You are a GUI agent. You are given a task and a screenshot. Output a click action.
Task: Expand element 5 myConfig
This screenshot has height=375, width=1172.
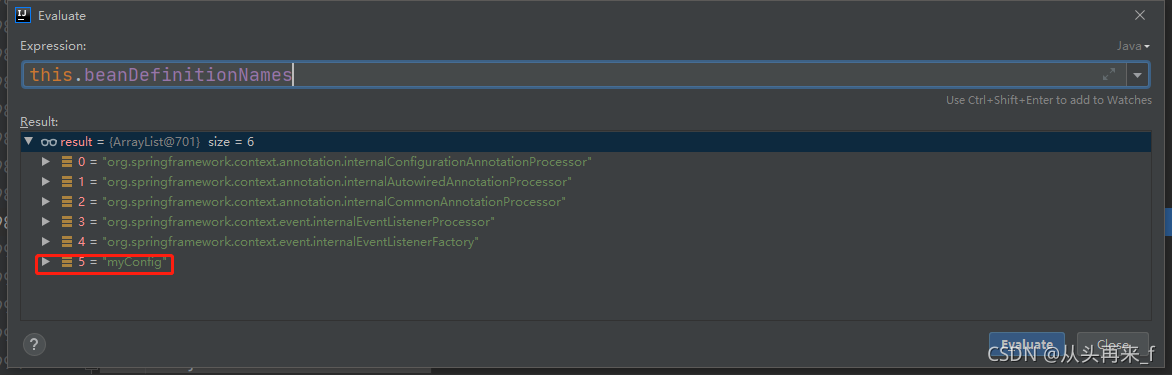point(46,262)
